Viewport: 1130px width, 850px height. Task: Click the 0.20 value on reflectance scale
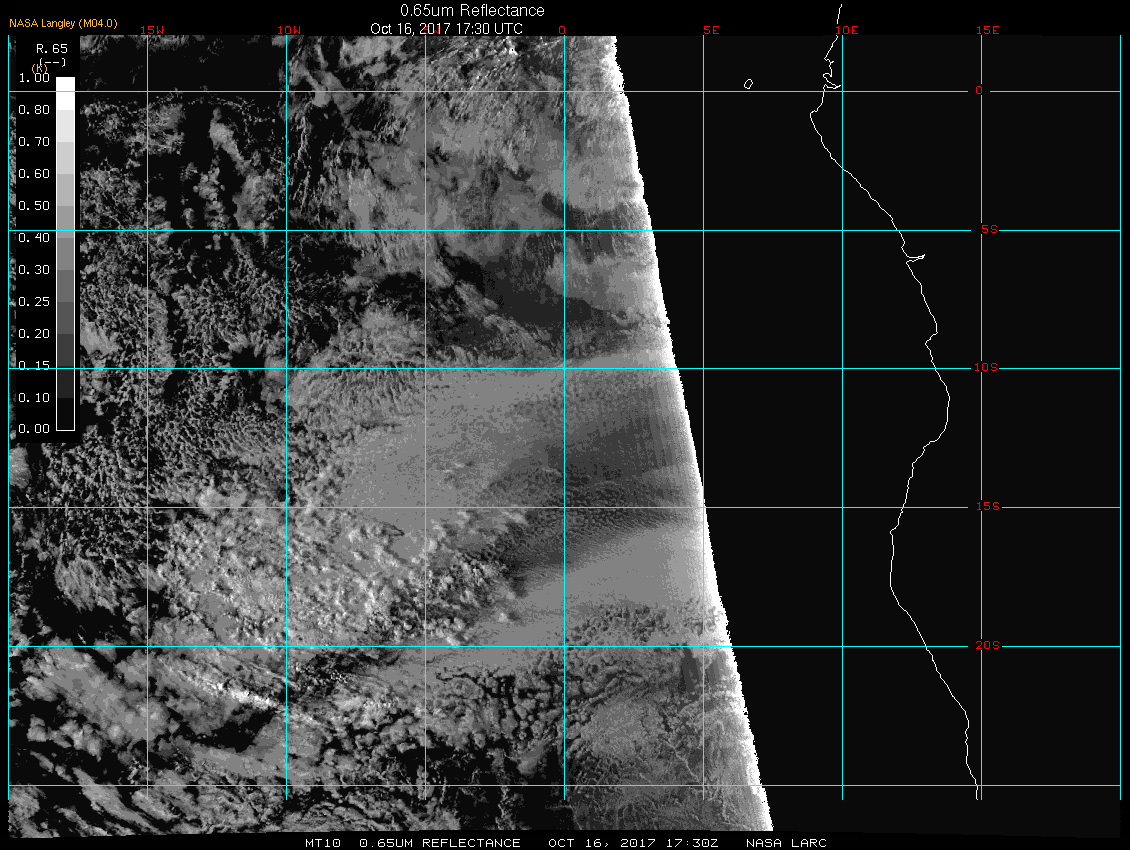34,334
